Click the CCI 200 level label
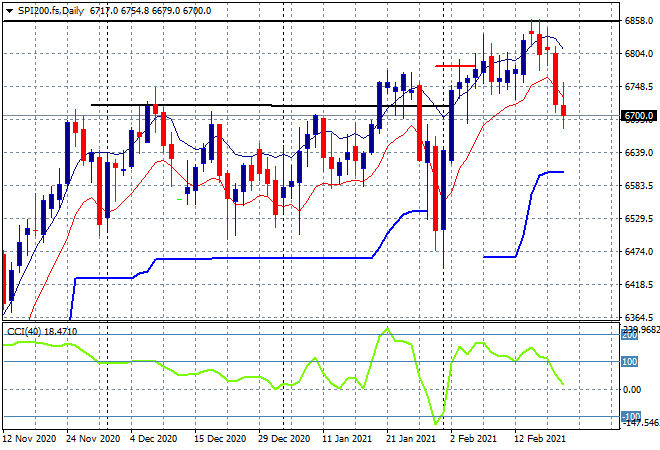 pos(630,335)
